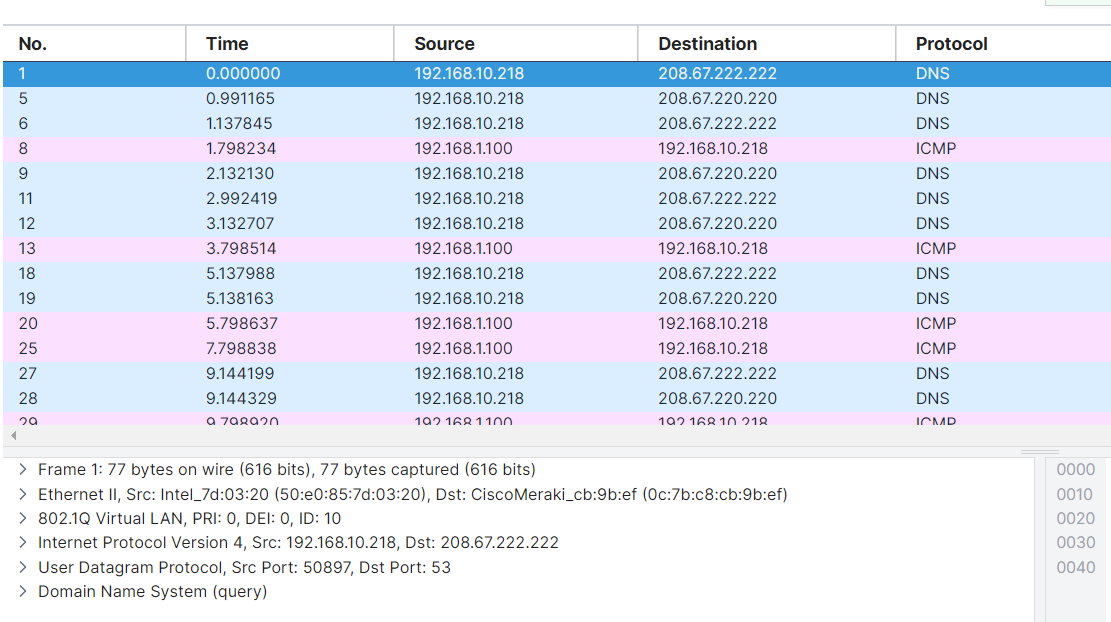Screen dimensions: 1111x622
Task: Sort packets by the Time column
Action: coord(226,44)
